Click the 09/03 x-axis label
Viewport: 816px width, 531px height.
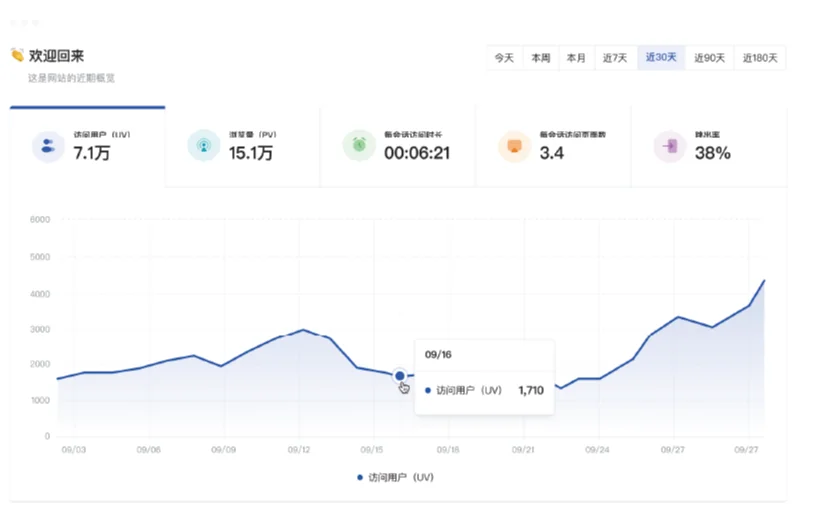pos(74,449)
